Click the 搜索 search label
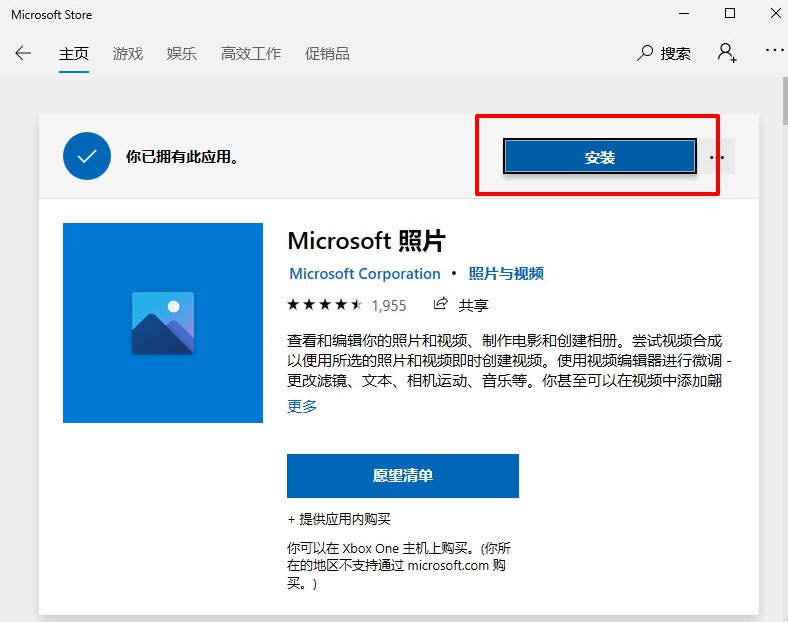 (x=675, y=53)
